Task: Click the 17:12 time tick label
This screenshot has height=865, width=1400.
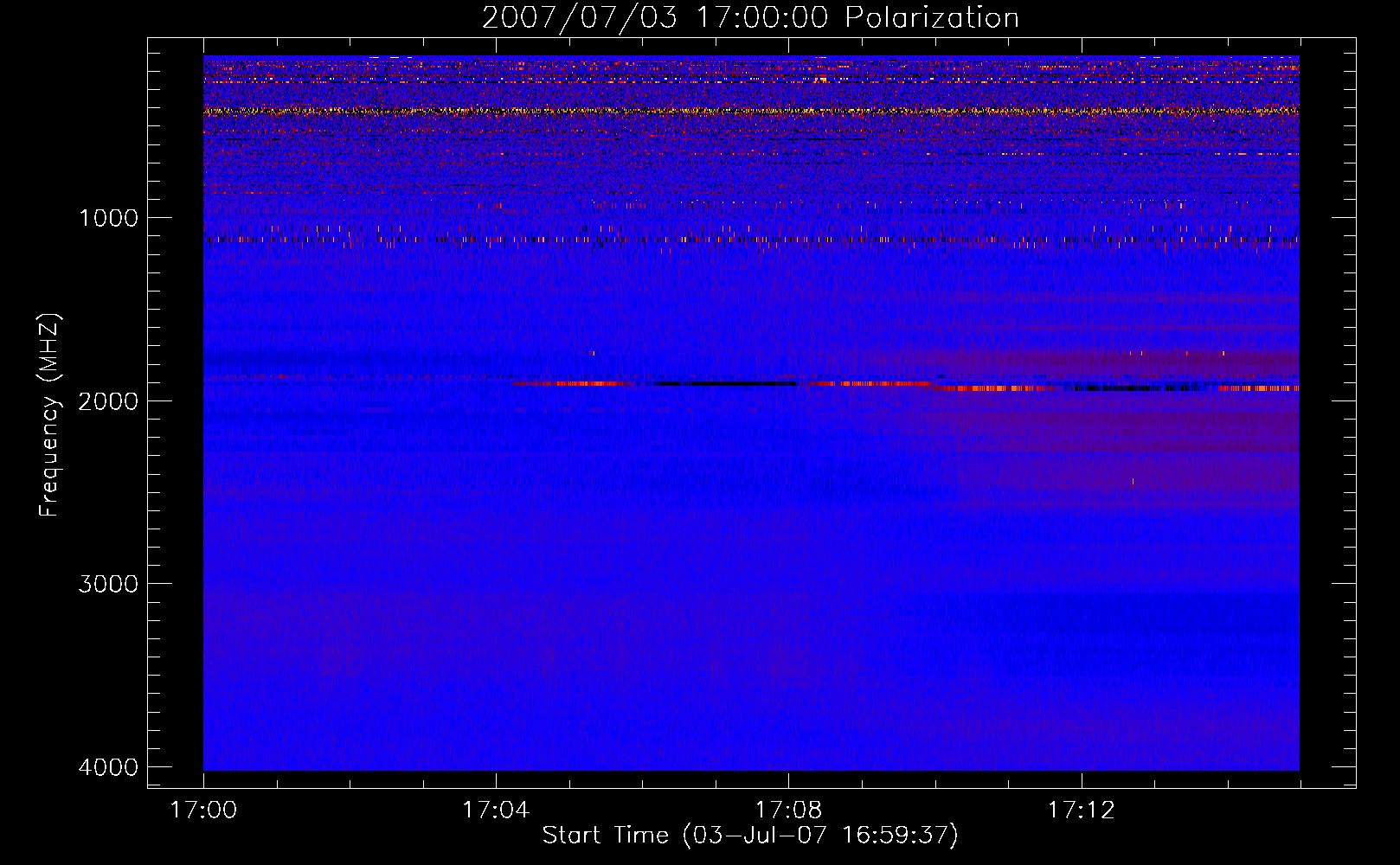Action: coord(1082,811)
